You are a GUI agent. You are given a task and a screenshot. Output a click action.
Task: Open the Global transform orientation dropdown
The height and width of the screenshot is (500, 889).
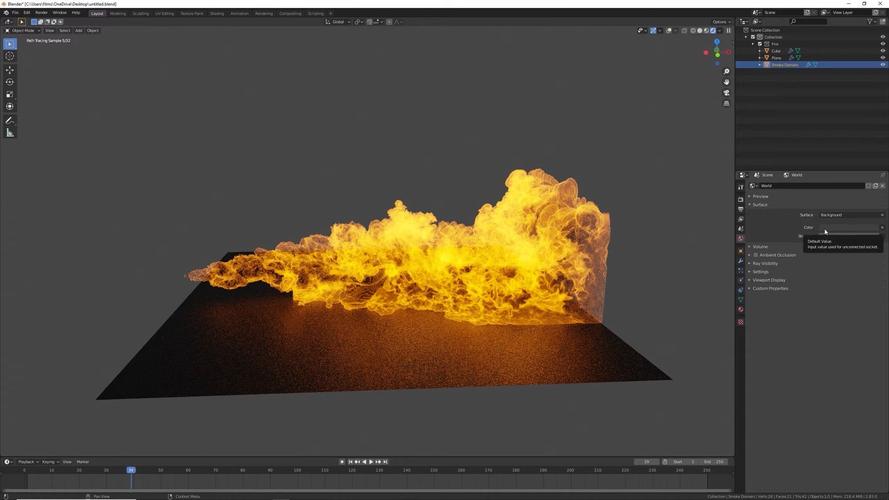337,22
